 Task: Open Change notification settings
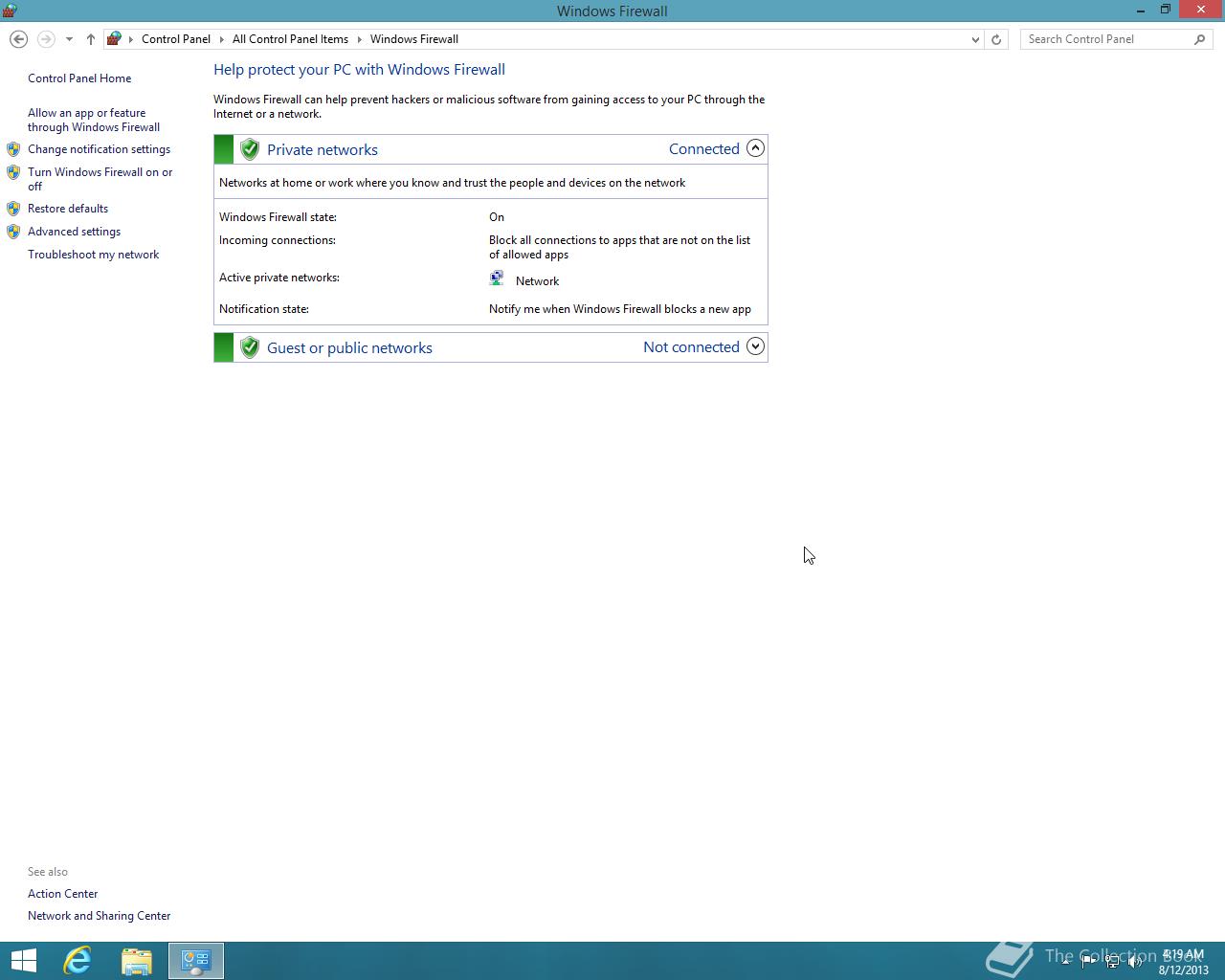tap(99, 149)
